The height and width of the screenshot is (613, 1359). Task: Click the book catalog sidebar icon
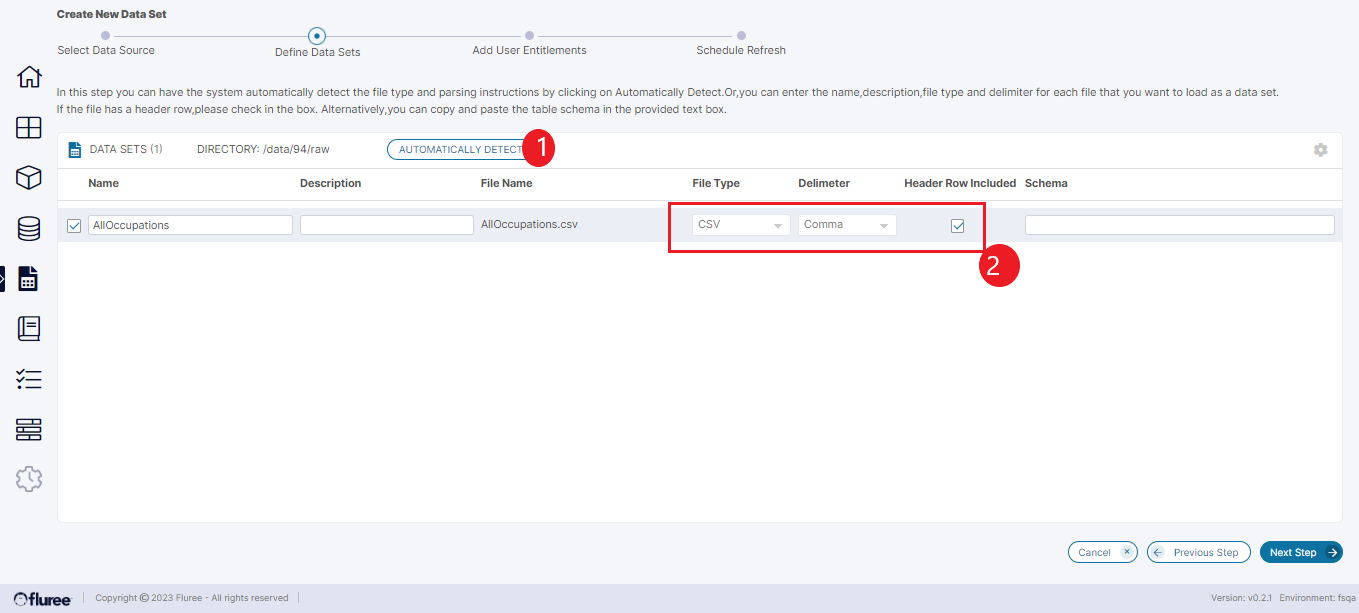coord(29,329)
